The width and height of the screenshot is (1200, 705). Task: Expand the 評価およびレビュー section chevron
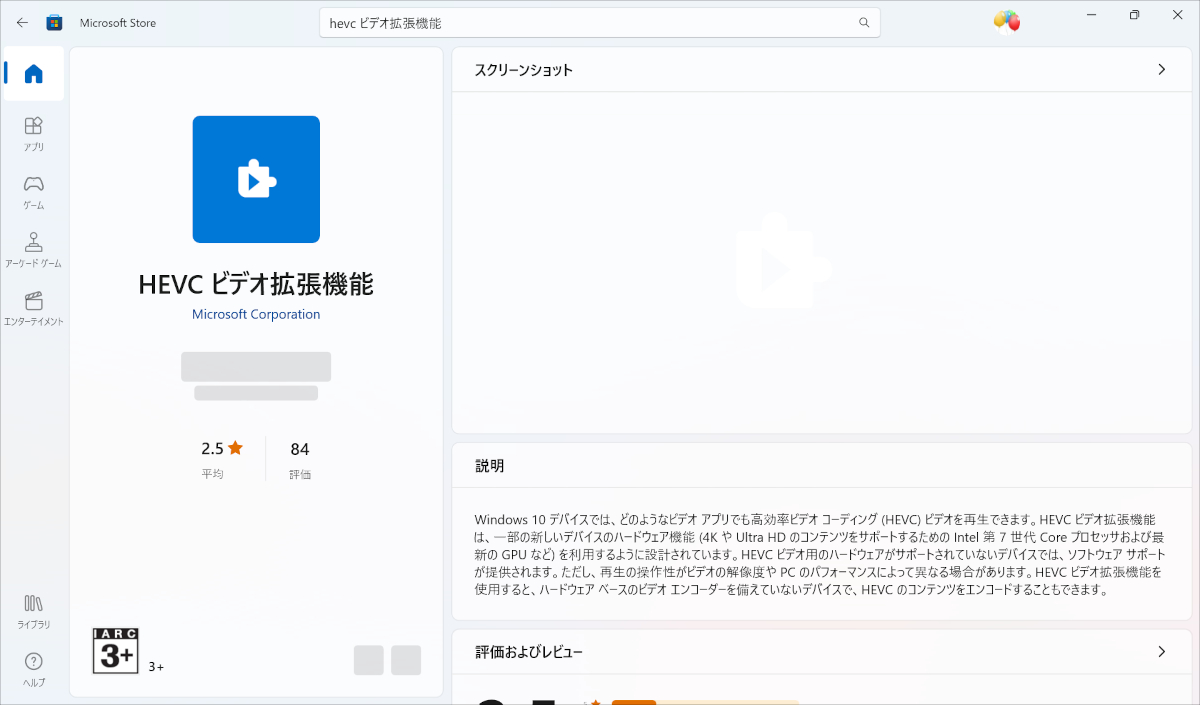click(1161, 651)
